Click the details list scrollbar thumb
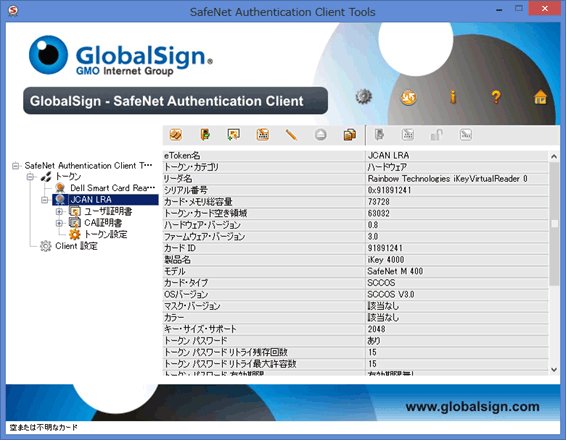This screenshot has height=441, width=567. coord(554,224)
